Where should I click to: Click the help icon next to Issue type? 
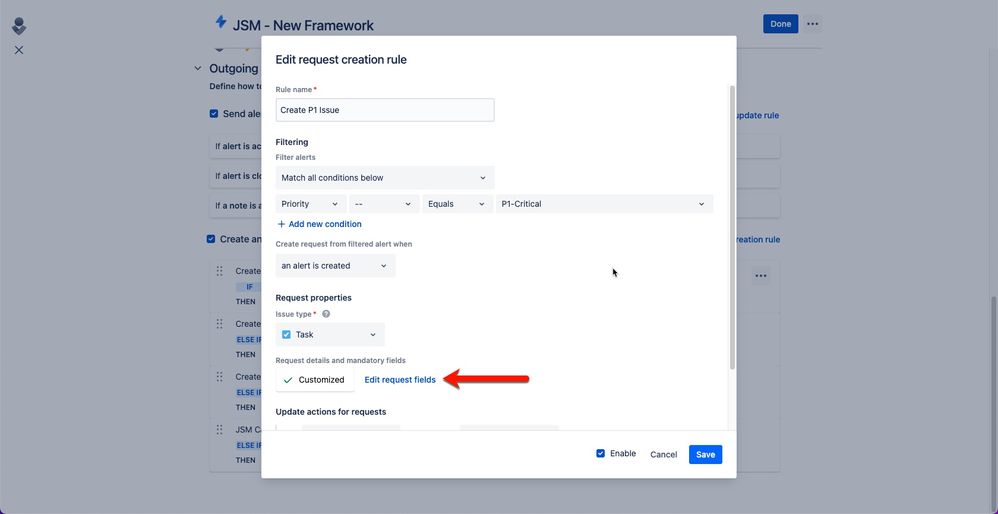[x=326, y=314]
